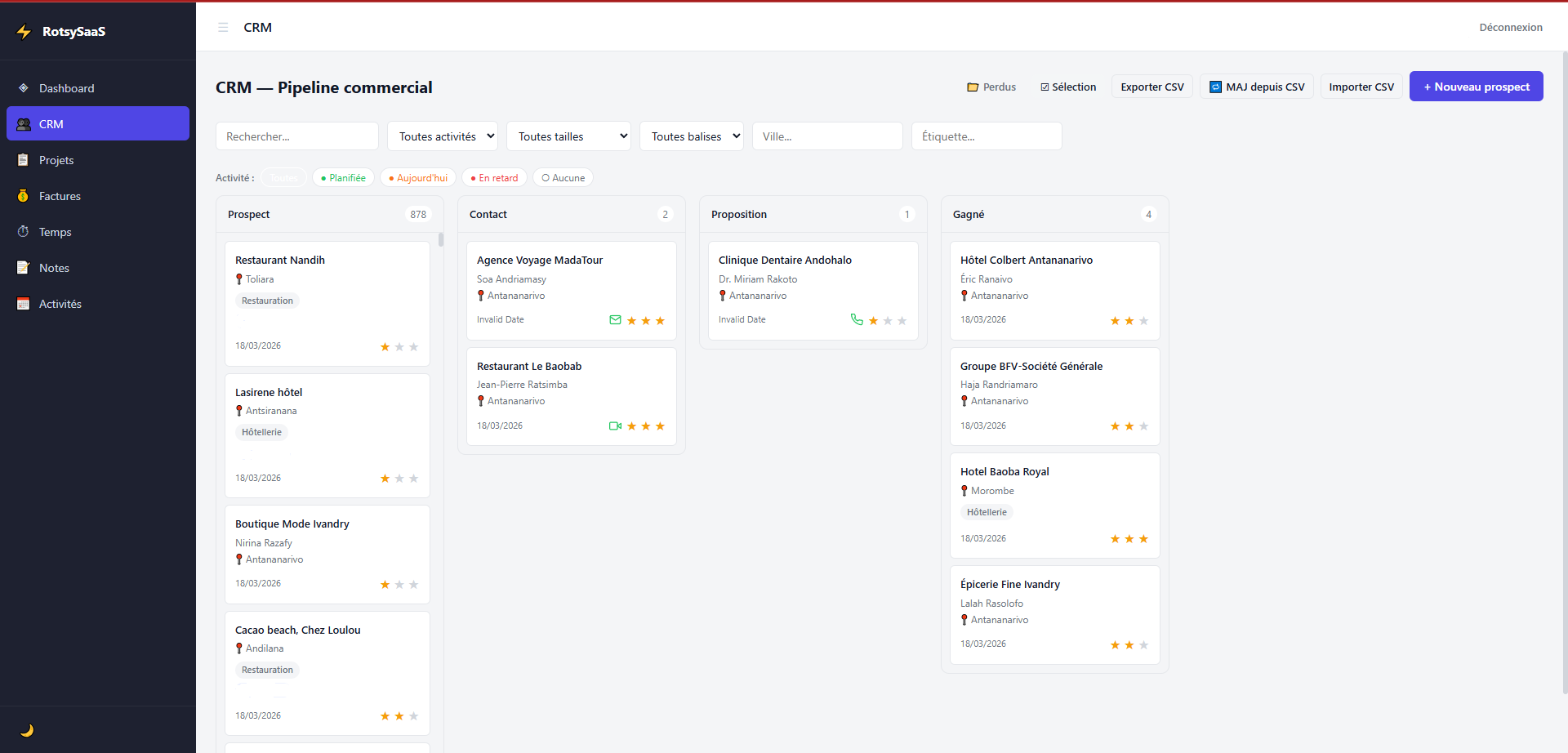
Task: Toggle the En retard activity filter
Action: (x=494, y=178)
